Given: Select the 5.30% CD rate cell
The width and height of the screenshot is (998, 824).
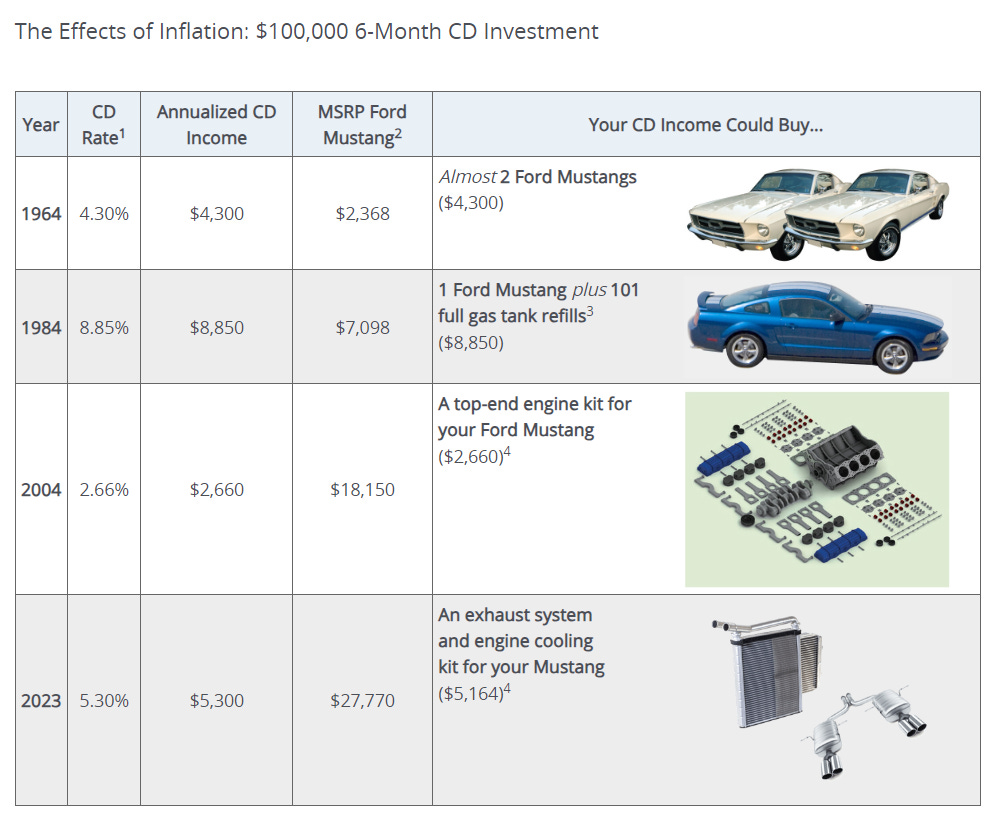Looking at the screenshot, I should 104,701.
